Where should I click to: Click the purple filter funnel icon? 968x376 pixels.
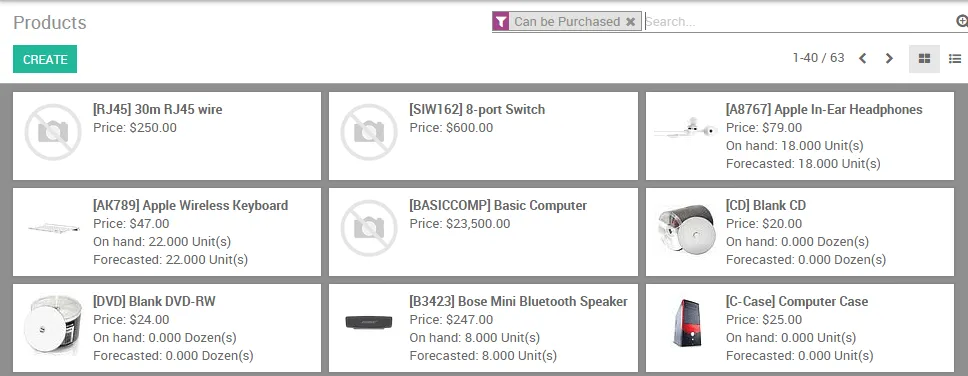click(x=501, y=22)
